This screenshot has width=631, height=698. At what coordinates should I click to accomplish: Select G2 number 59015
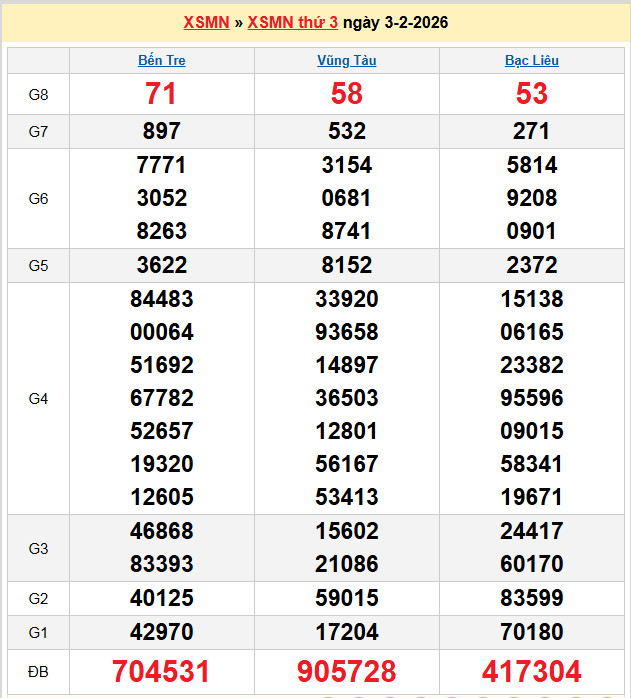[x=346, y=598]
